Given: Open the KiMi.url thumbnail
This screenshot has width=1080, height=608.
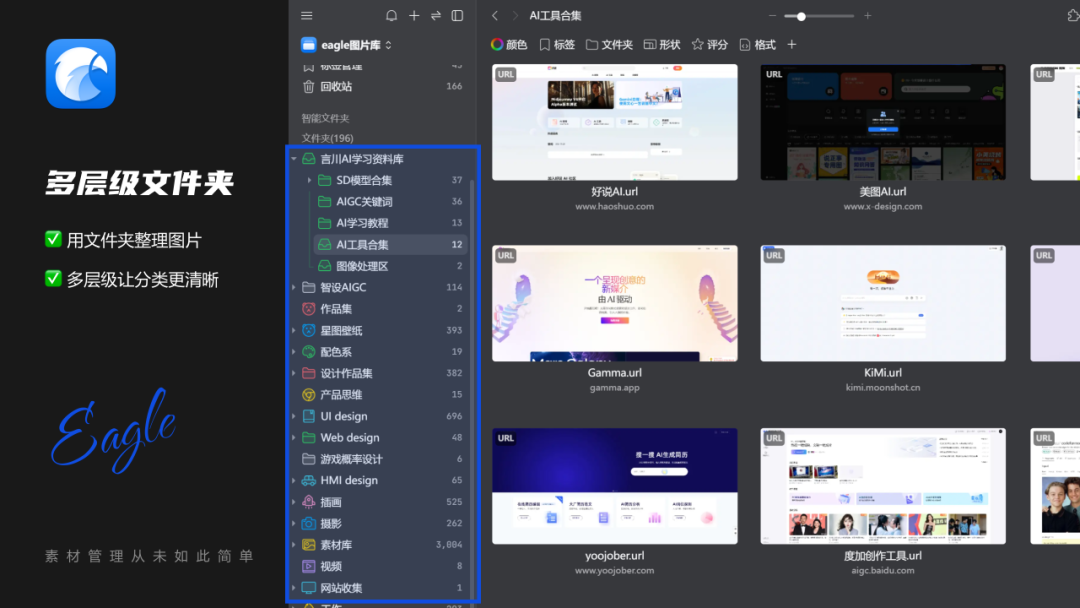Looking at the screenshot, I should [883, 303].
